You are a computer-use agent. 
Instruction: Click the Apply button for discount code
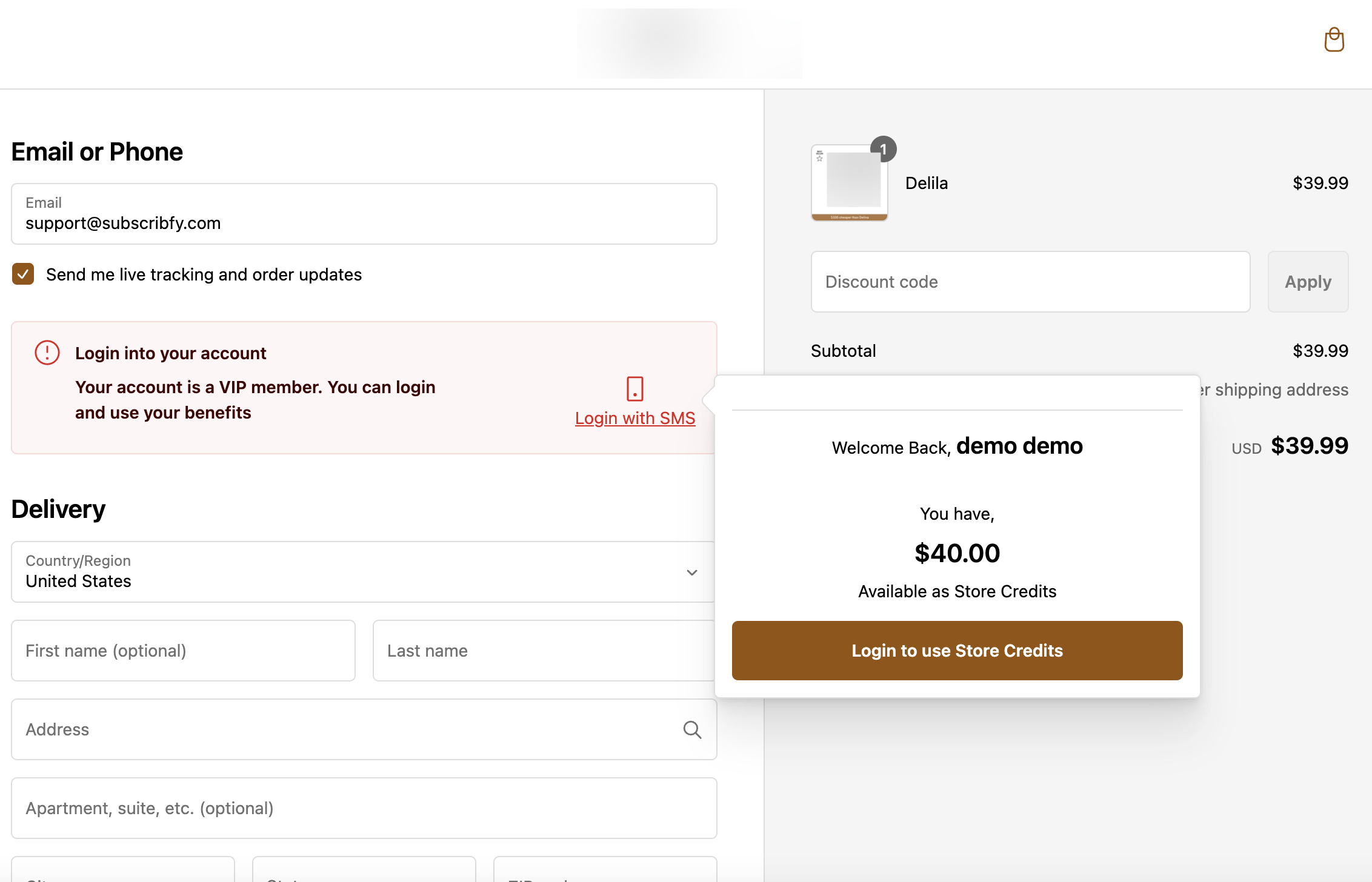(x=1307, y=282)
